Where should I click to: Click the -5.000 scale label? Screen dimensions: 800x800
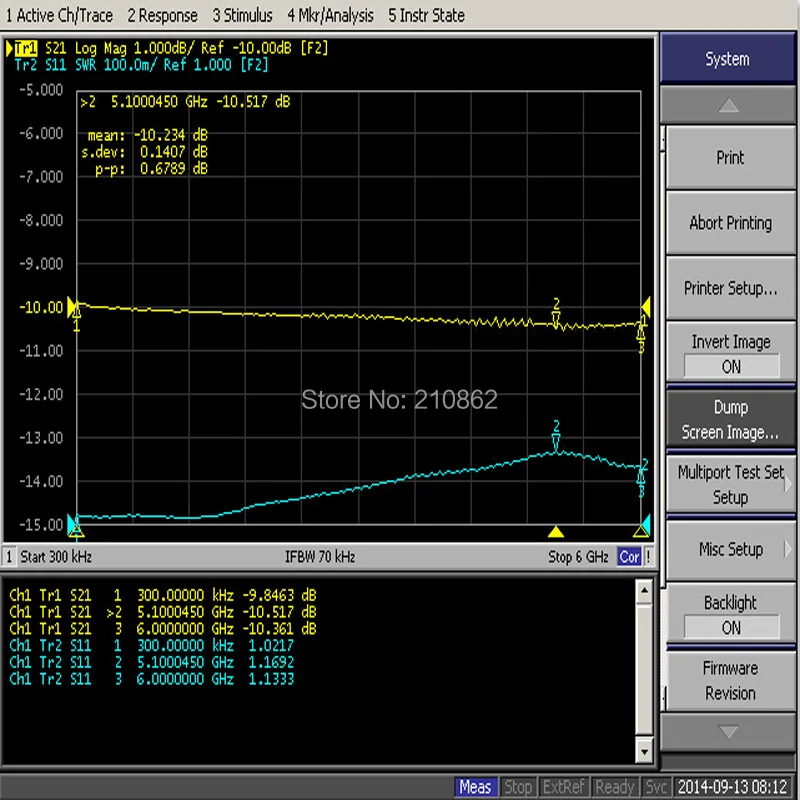41,90
